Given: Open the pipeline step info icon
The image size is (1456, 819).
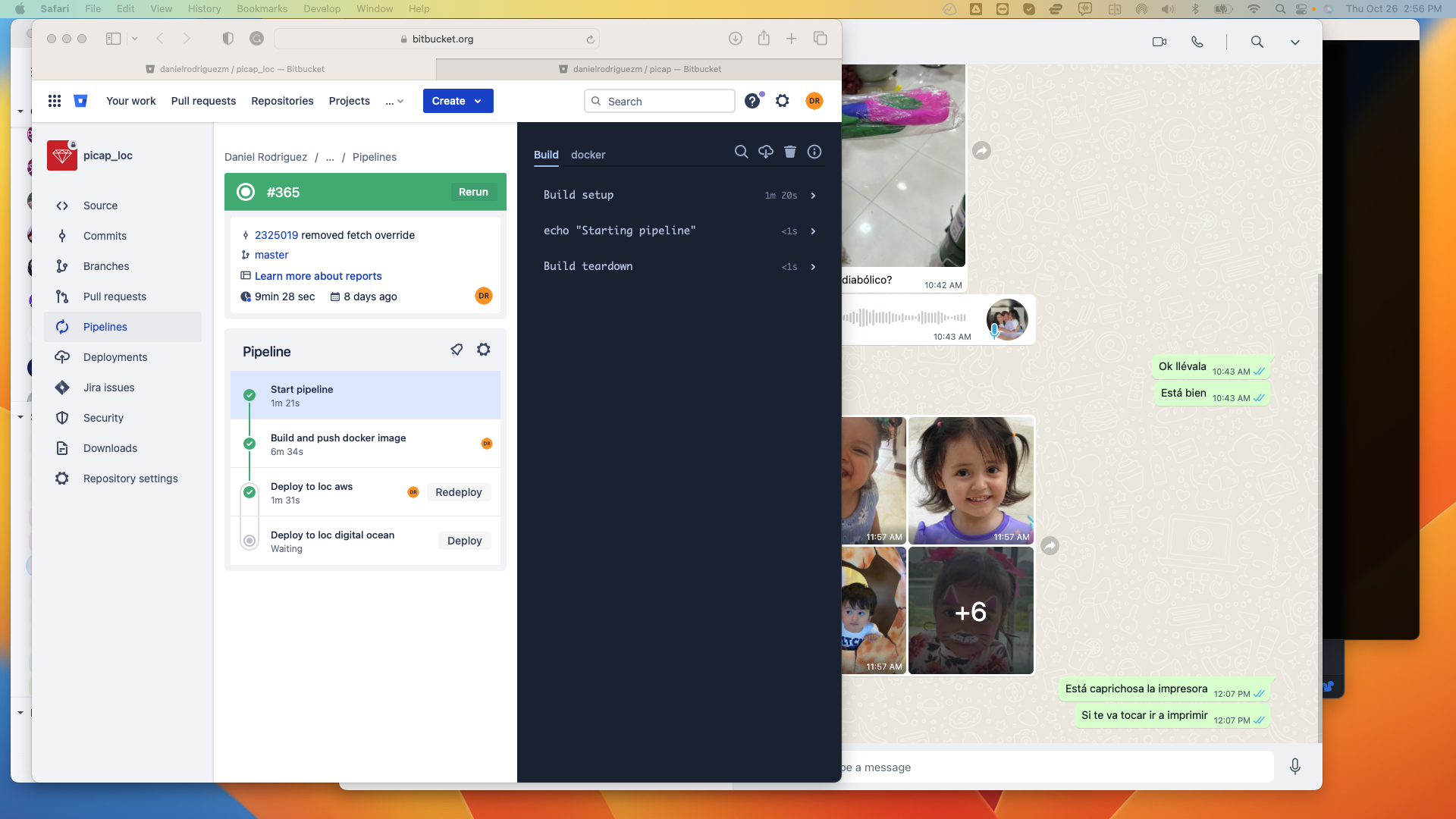Looking at the screenshot, I should [x=814, y=152].
